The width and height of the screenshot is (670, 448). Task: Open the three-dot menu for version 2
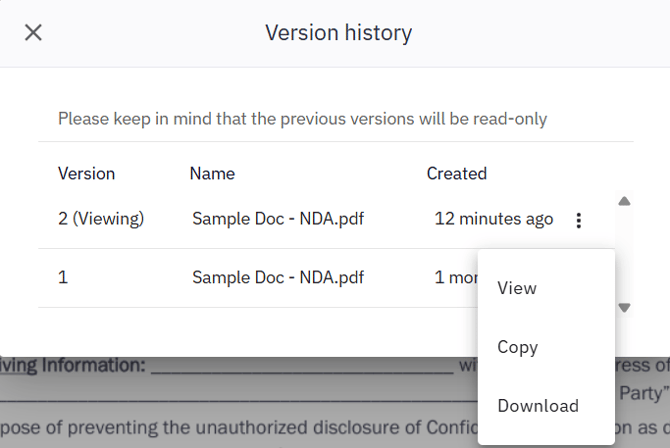[579, 220]
